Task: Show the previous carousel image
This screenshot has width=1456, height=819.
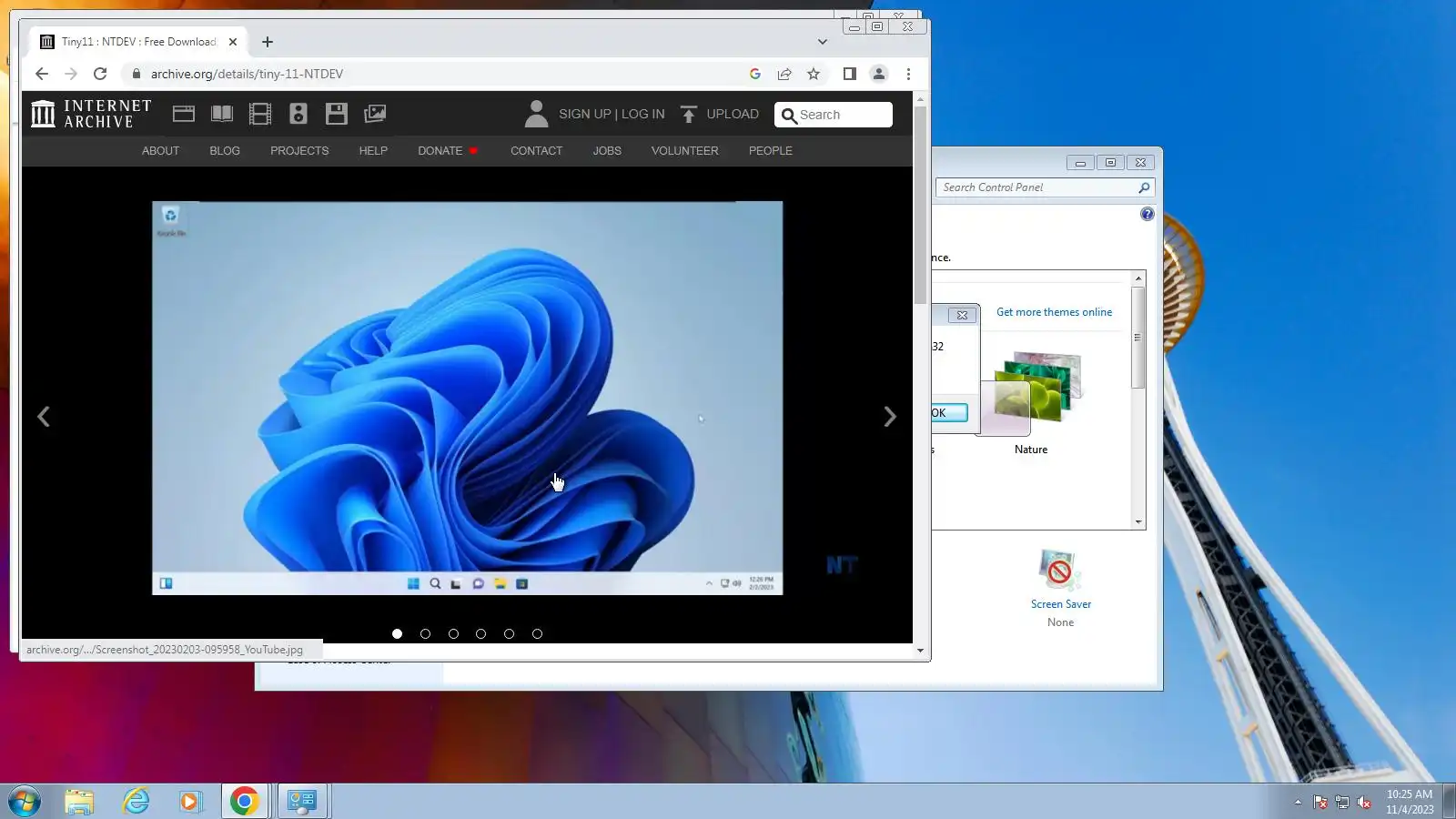Action: (x=44, y=417)
